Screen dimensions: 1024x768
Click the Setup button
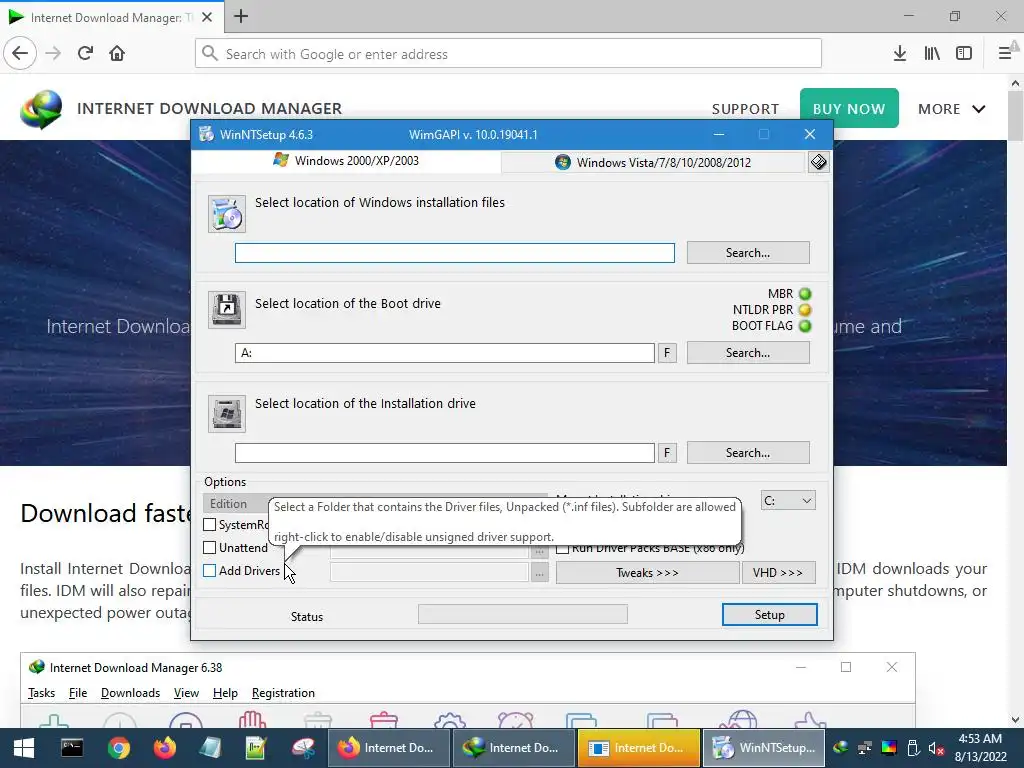(x=769, y=615)
